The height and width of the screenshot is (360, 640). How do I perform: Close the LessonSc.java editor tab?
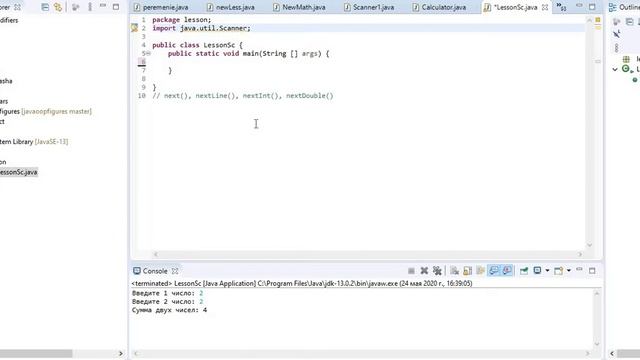(545, 7)
